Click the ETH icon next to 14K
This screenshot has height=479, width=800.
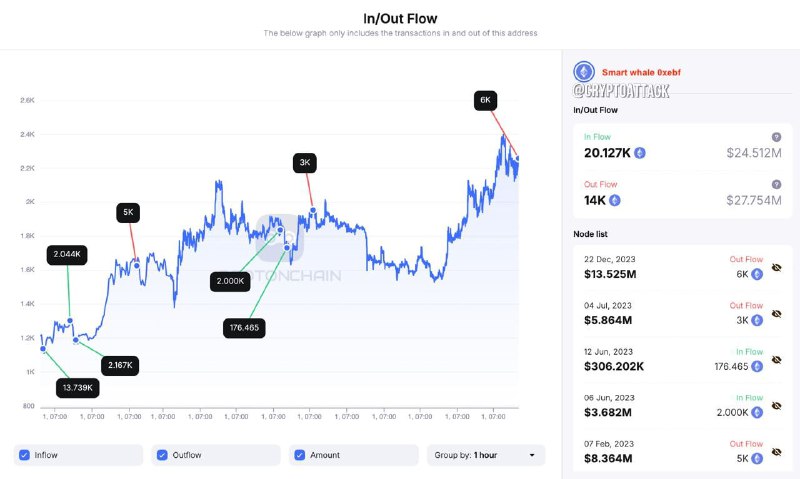pos(615,200)
